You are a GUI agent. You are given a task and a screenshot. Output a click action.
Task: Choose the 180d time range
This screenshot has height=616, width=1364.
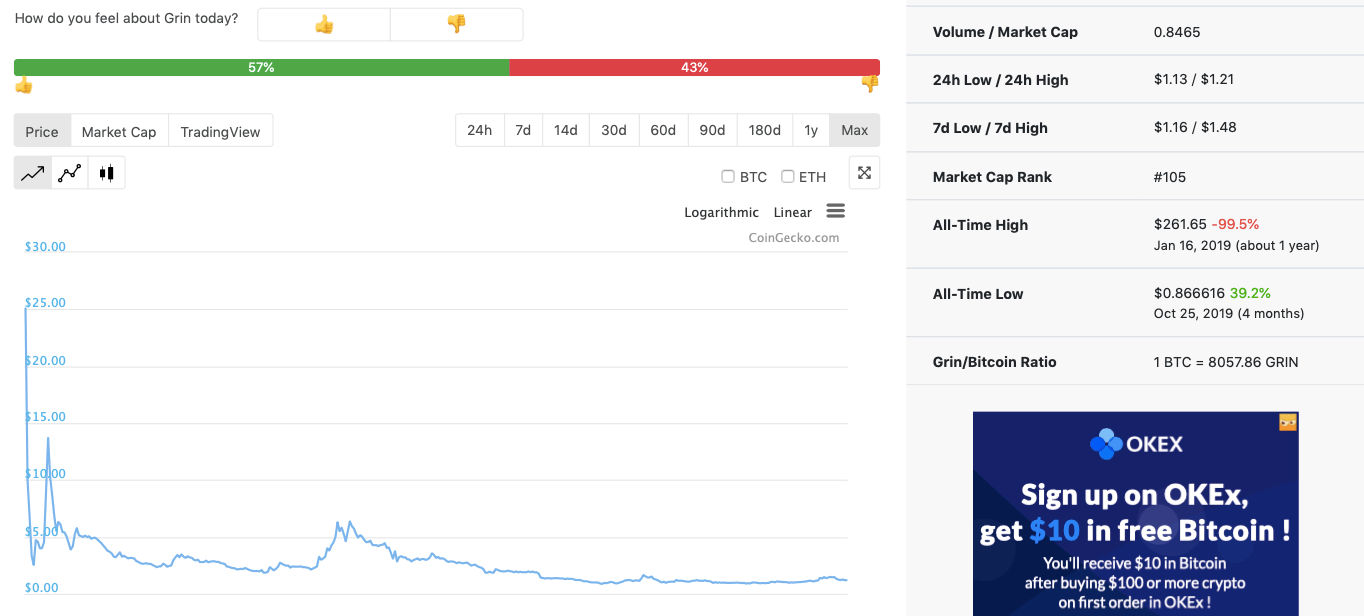(x=764, y=130)
